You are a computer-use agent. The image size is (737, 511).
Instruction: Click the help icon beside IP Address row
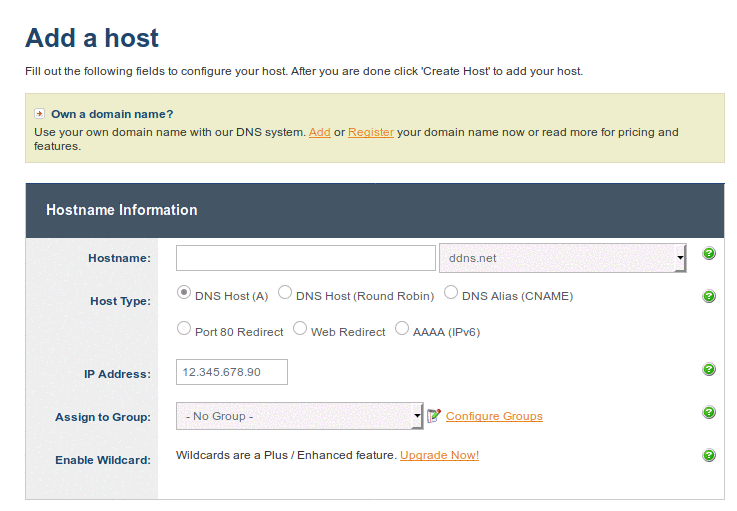pos(709,370)
